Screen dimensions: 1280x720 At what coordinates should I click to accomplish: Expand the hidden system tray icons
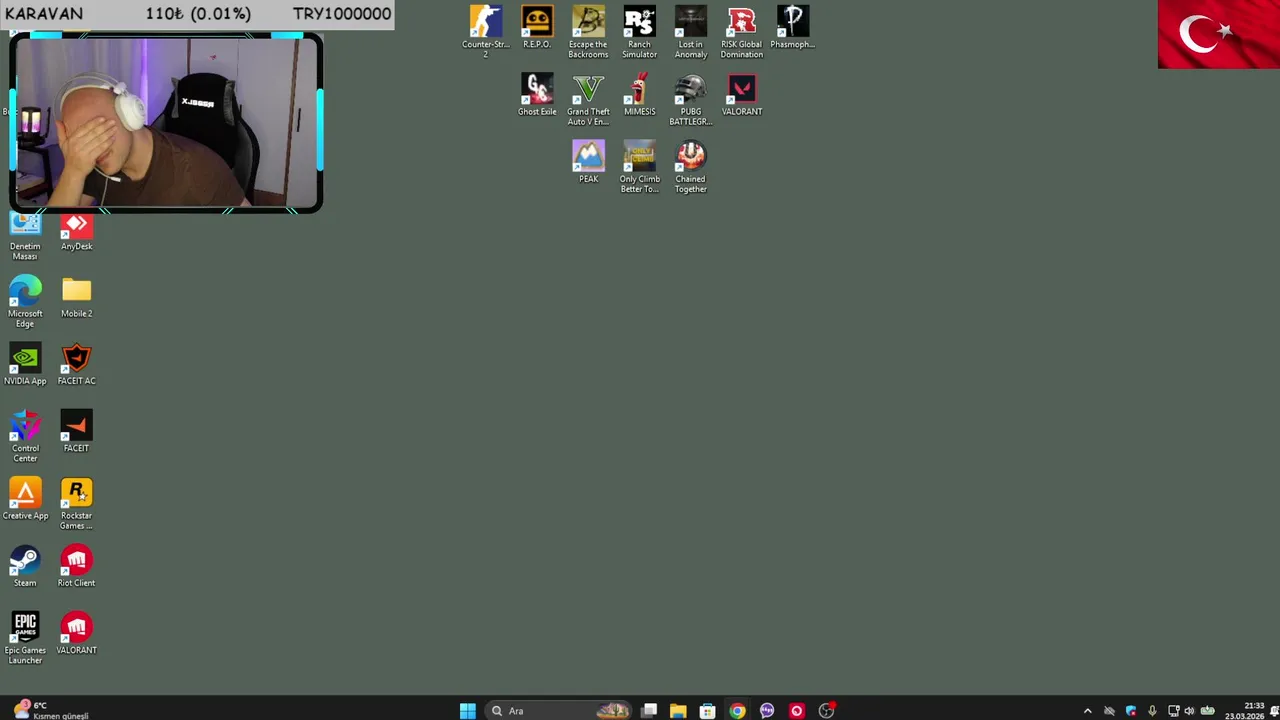[1088, 711]
